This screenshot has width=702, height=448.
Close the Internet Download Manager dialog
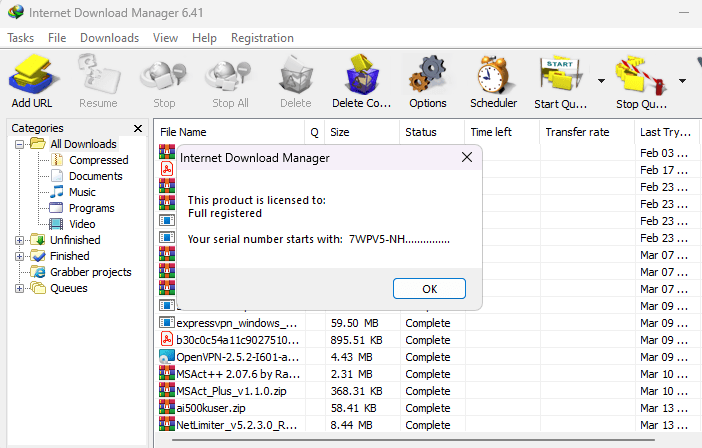click(466, 157)
